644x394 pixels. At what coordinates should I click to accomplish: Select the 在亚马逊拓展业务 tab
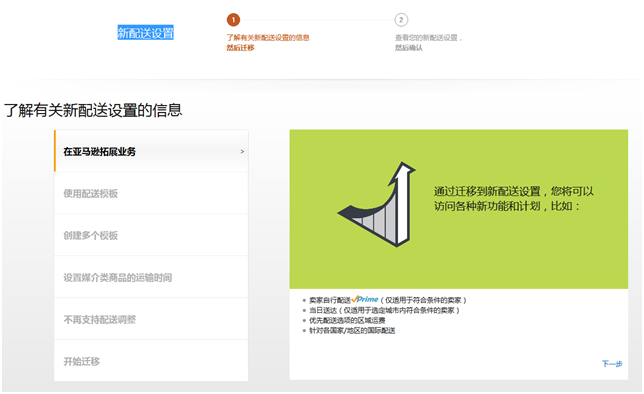click(x=151, y=151)
